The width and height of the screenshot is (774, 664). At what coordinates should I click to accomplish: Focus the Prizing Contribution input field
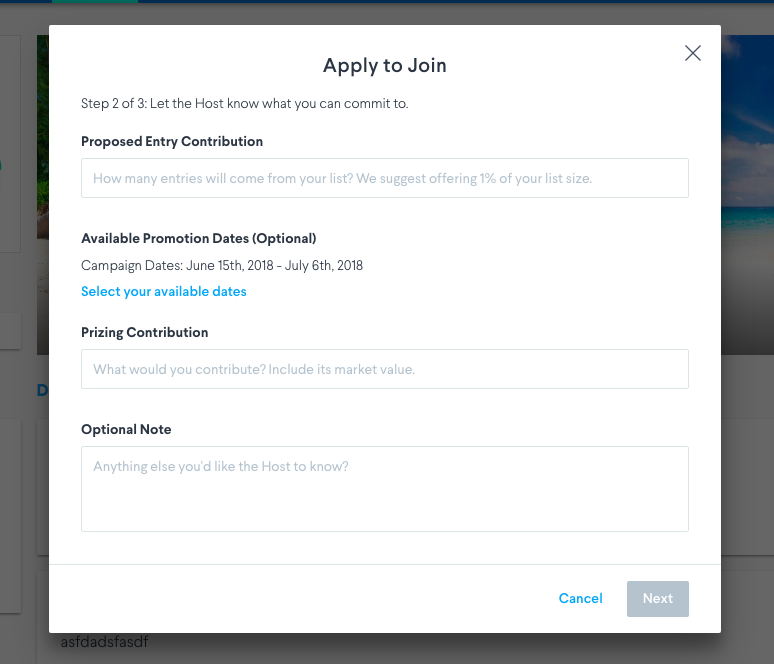click(385, 369)
